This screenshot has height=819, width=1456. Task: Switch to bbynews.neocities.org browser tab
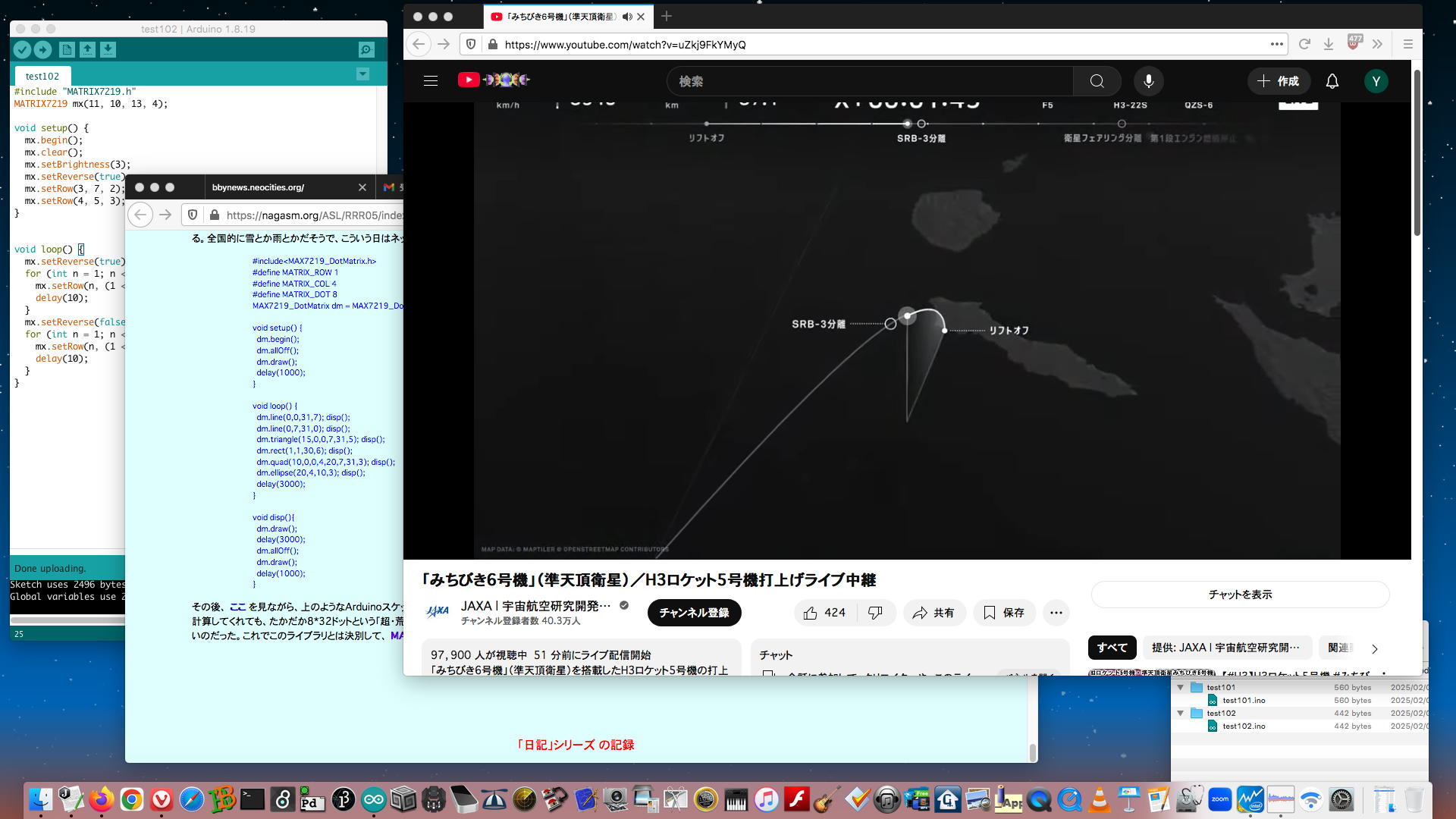tap(258, 187)
